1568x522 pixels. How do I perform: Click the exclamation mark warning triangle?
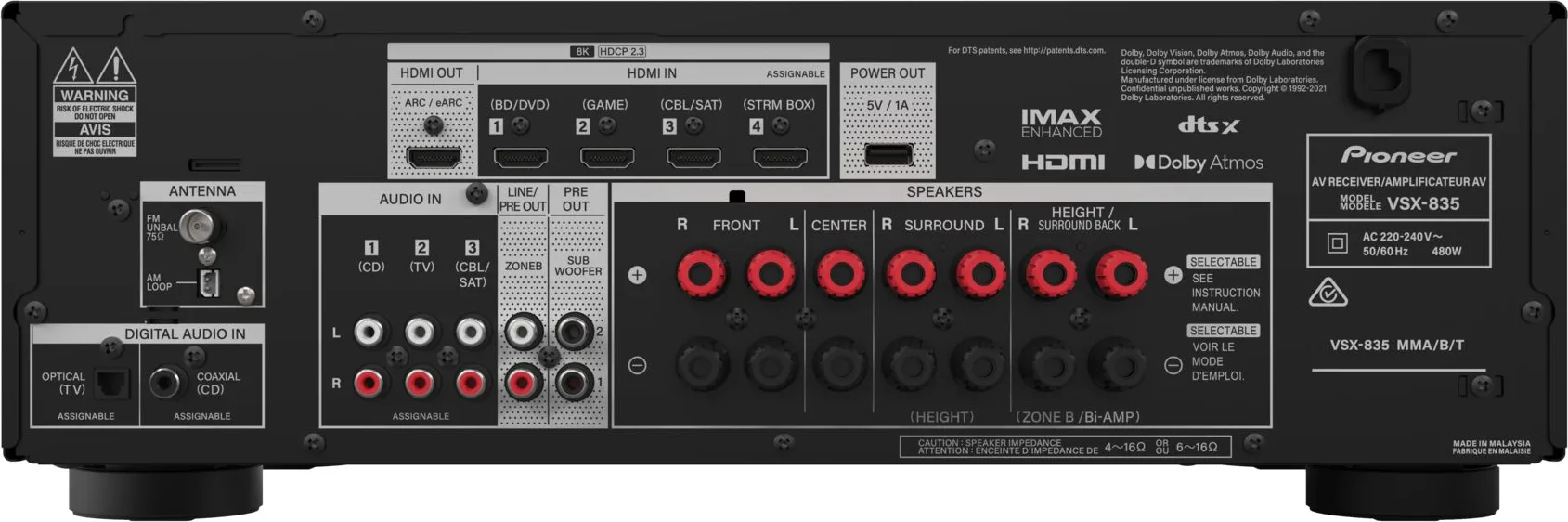116,67
